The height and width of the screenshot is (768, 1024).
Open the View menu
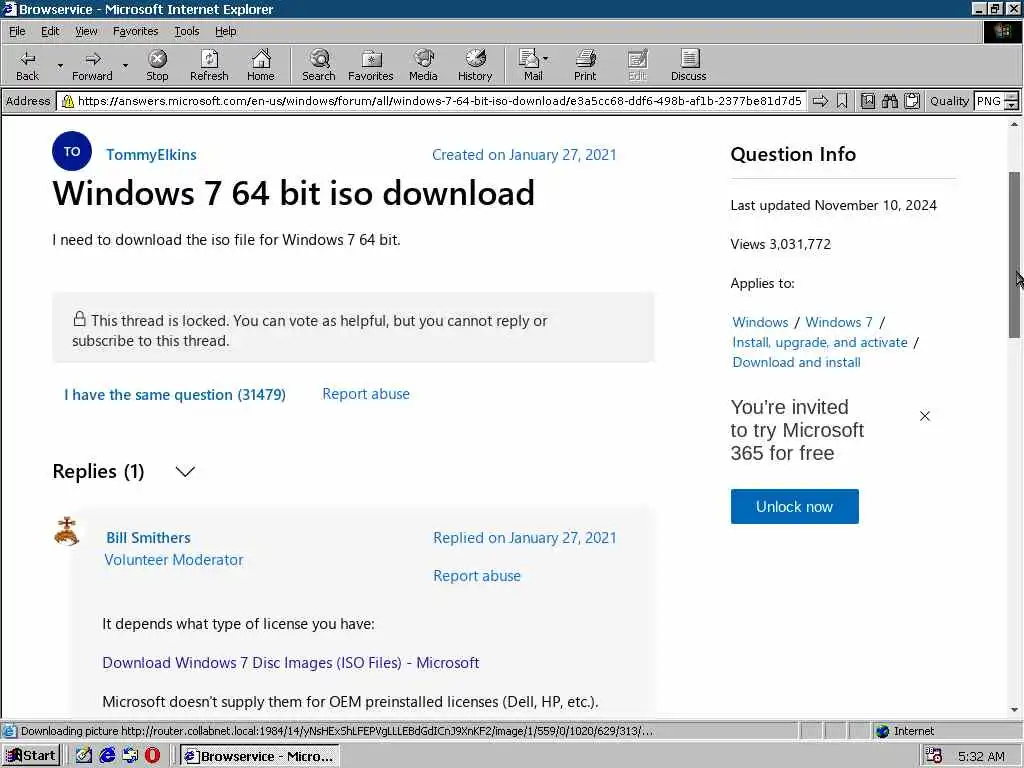86,31
